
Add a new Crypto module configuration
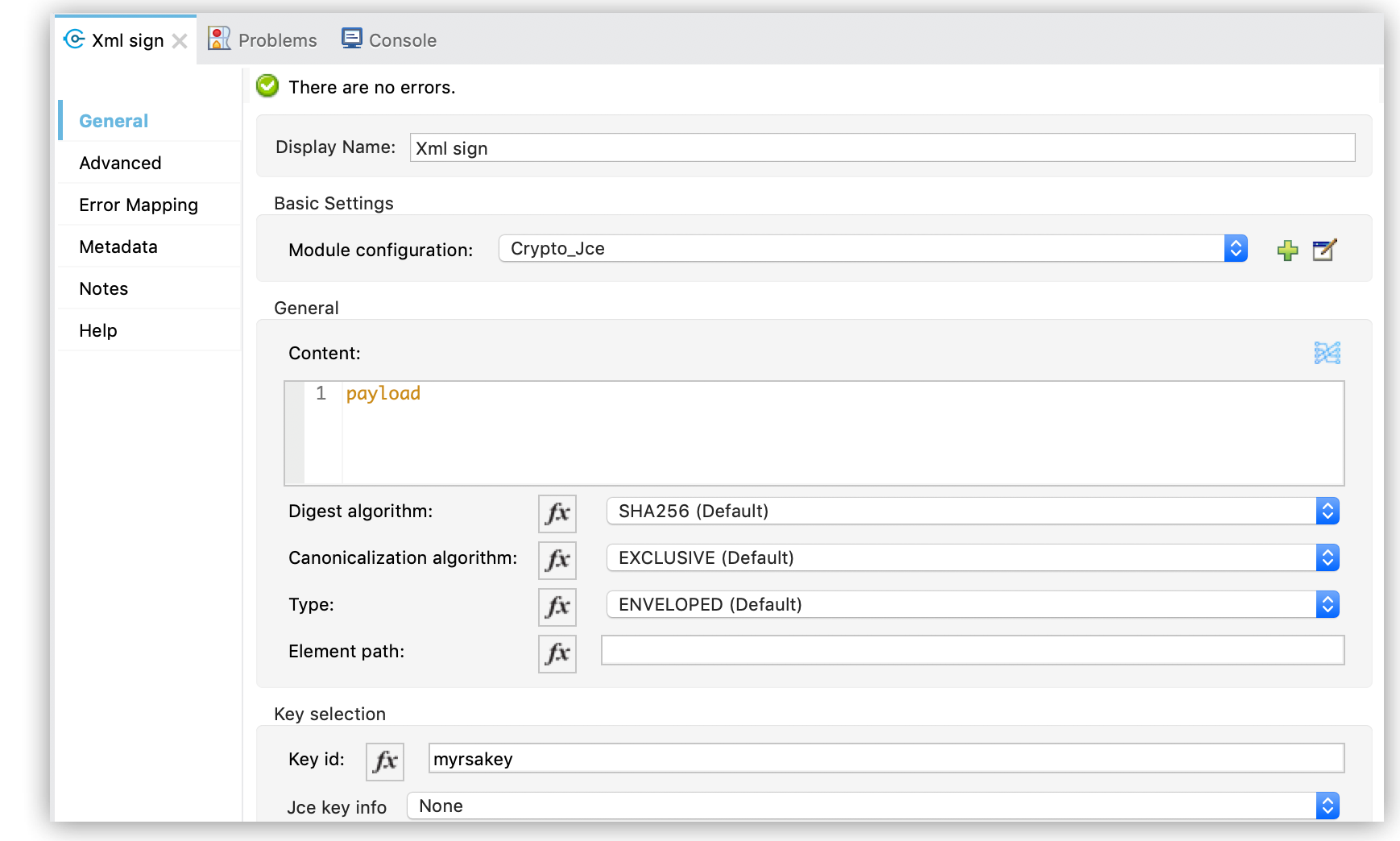[1287, 251]
